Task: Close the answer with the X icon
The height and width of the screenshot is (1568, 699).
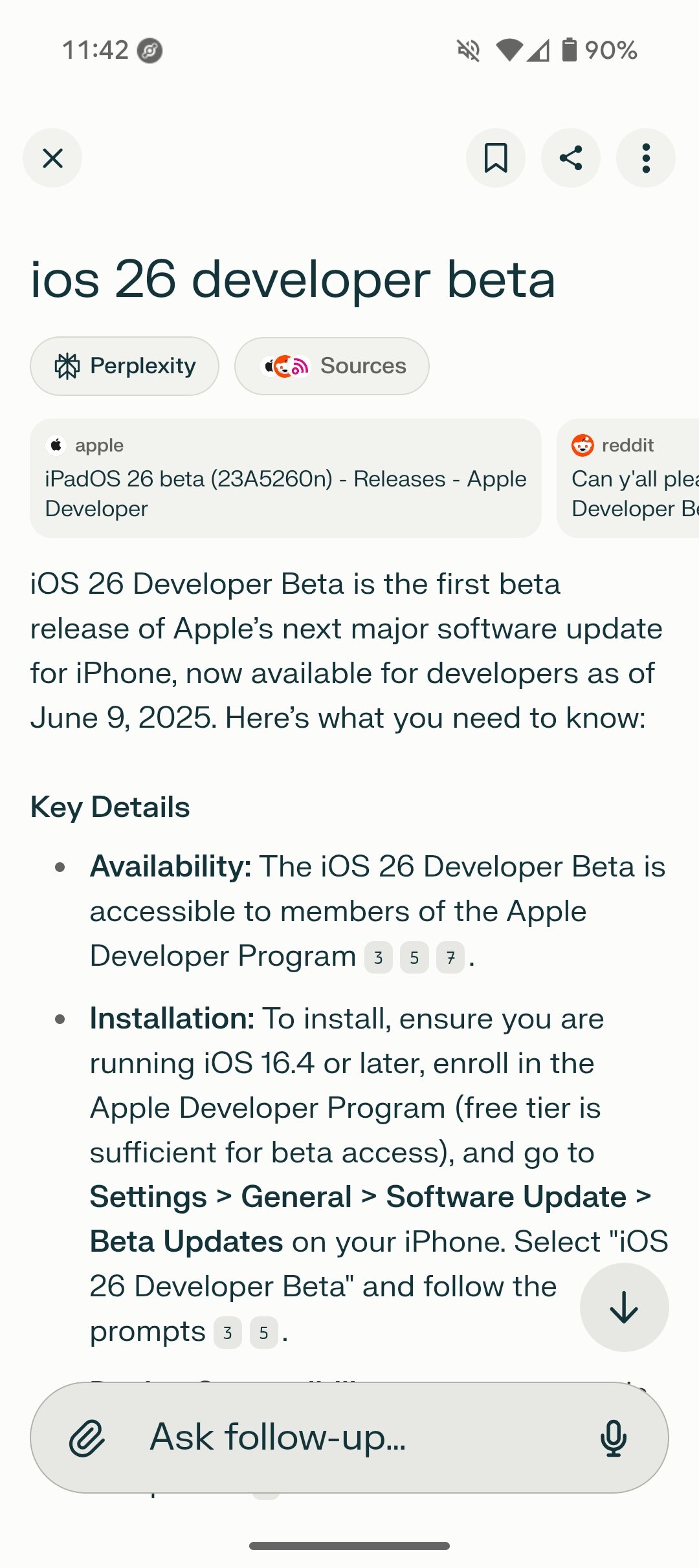Action: [52, 158]
